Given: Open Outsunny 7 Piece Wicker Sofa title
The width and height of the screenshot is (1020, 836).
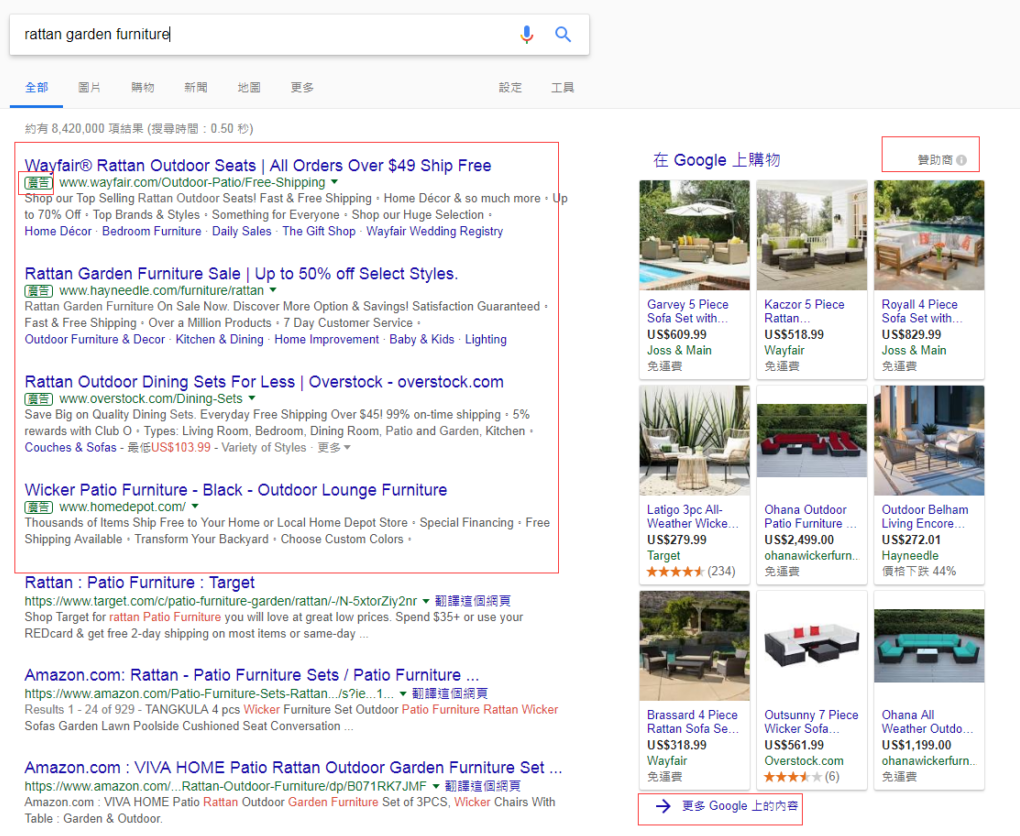Looking at the screenshot, I should (811, 722).
